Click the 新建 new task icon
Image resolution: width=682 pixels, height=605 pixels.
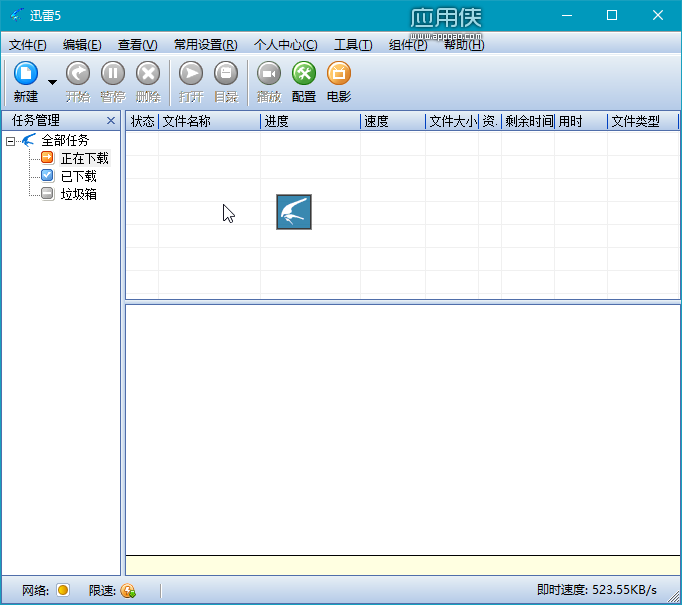pos(26,73)
